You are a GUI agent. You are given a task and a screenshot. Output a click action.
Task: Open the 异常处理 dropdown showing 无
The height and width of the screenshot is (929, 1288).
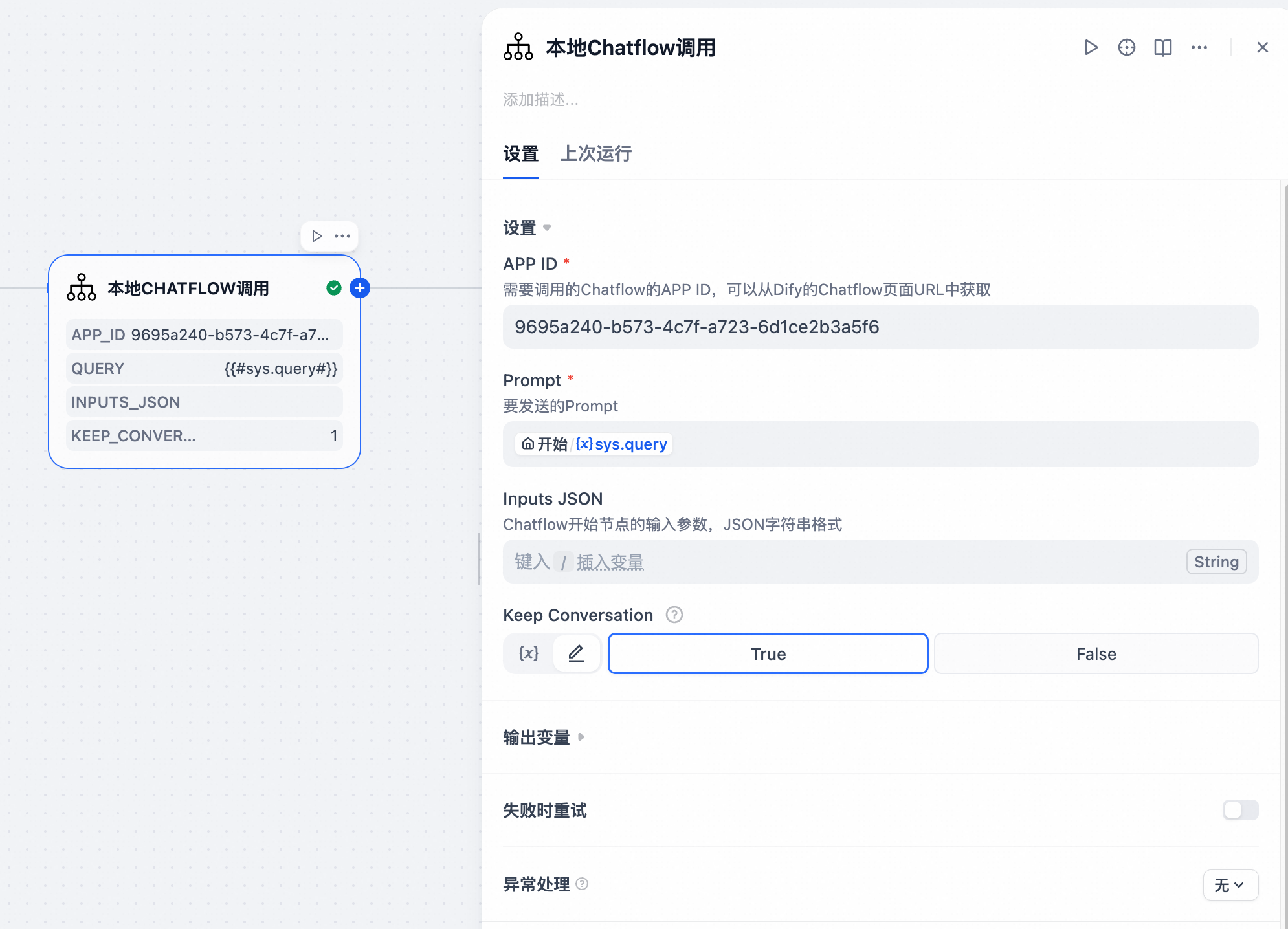[1230, 885]
